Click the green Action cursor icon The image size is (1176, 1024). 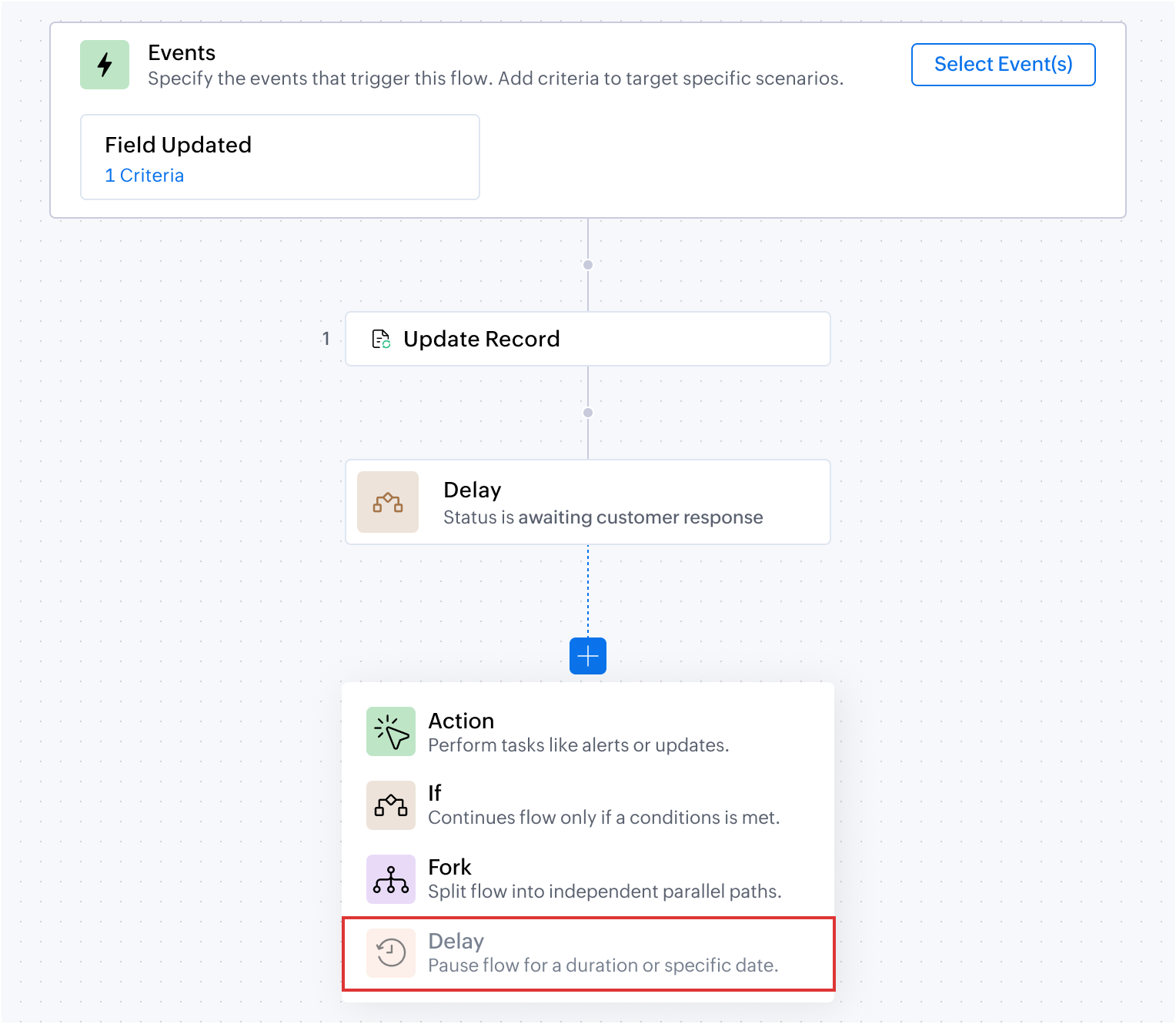[391, 731]
